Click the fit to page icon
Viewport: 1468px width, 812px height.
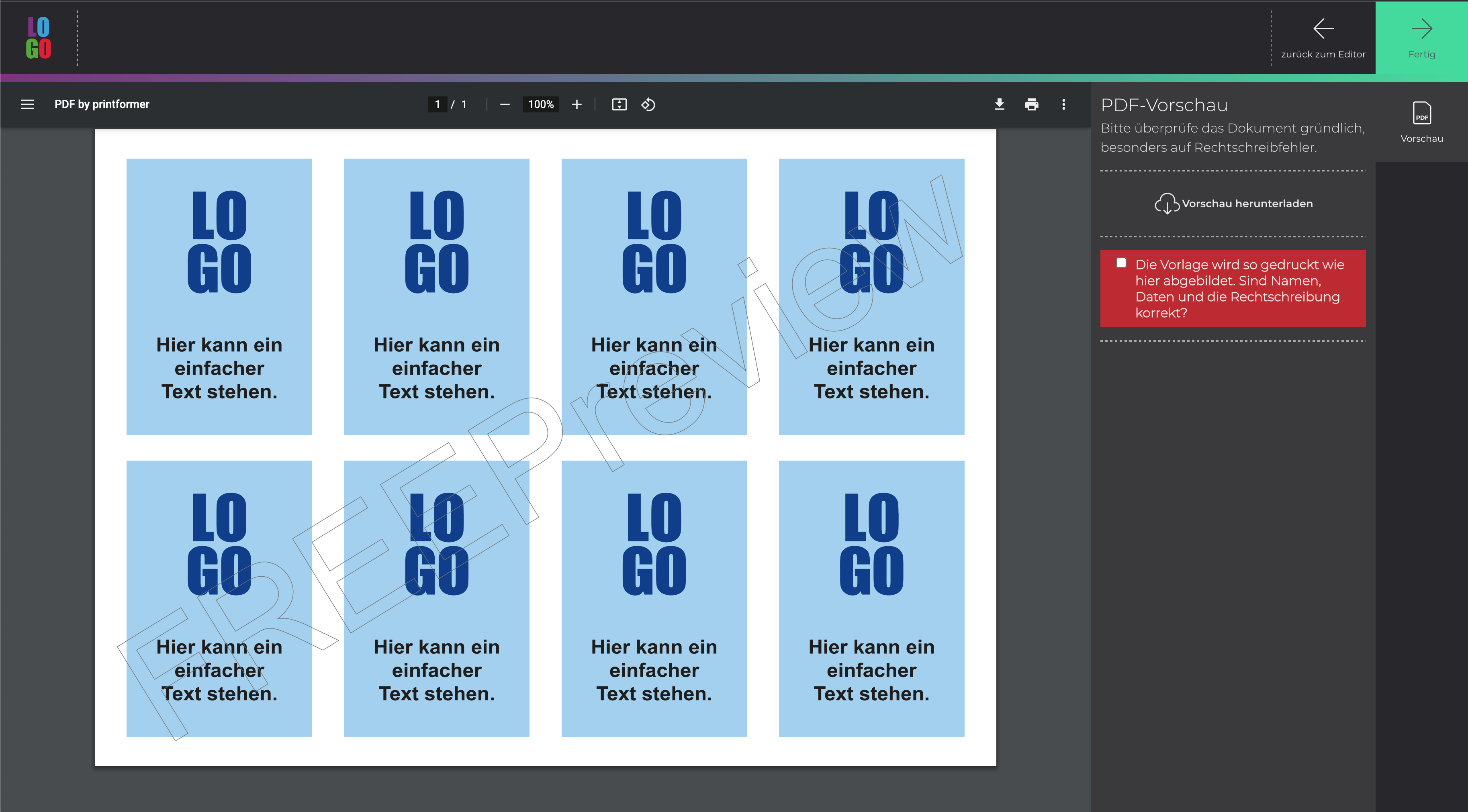(x=619, y=104)
